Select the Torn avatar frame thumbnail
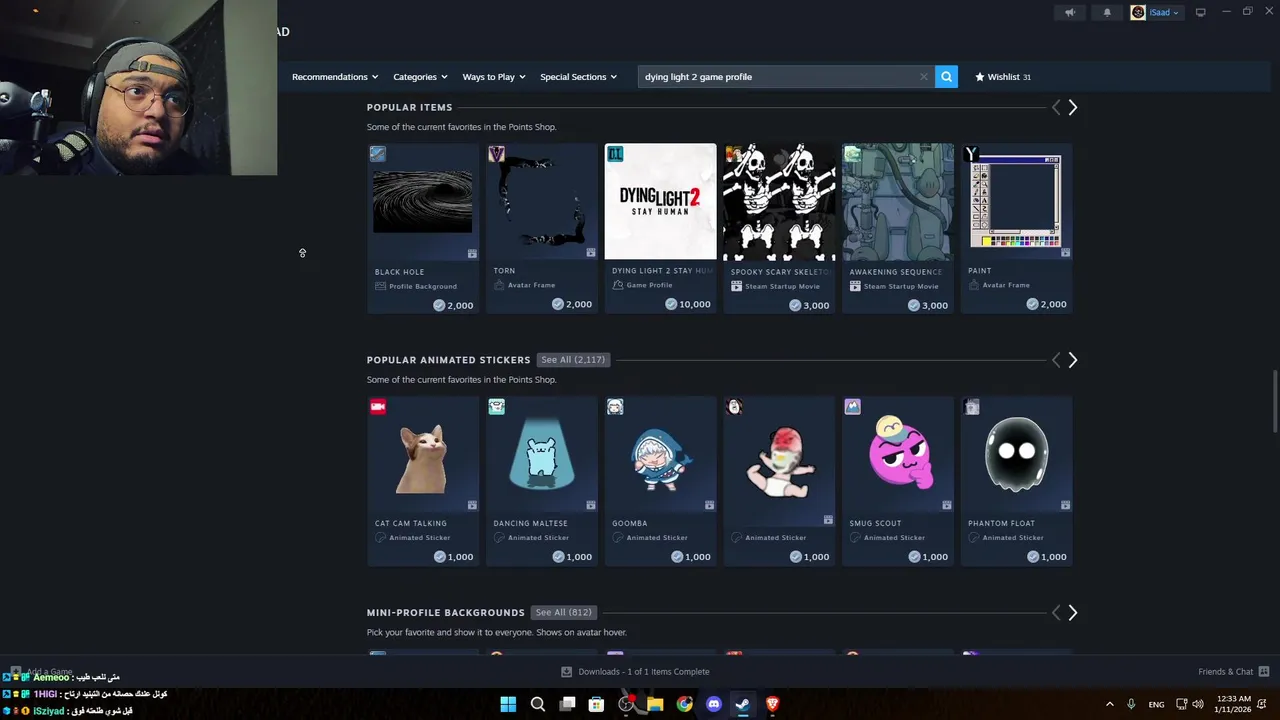 (542, 202)
